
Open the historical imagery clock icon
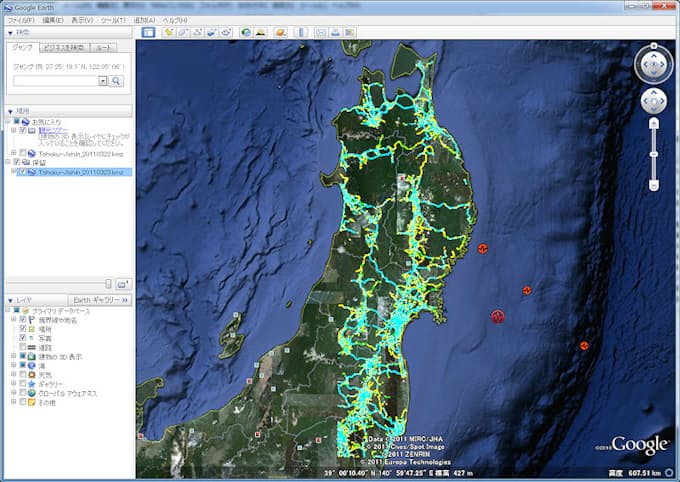[x=246, y=33]
